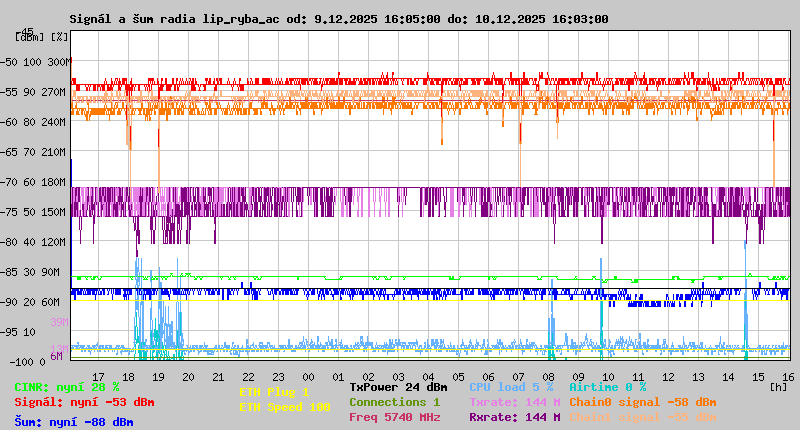Click the "240M" y-axis label
The width and height of the screenshot is (800, 430).
56,122
